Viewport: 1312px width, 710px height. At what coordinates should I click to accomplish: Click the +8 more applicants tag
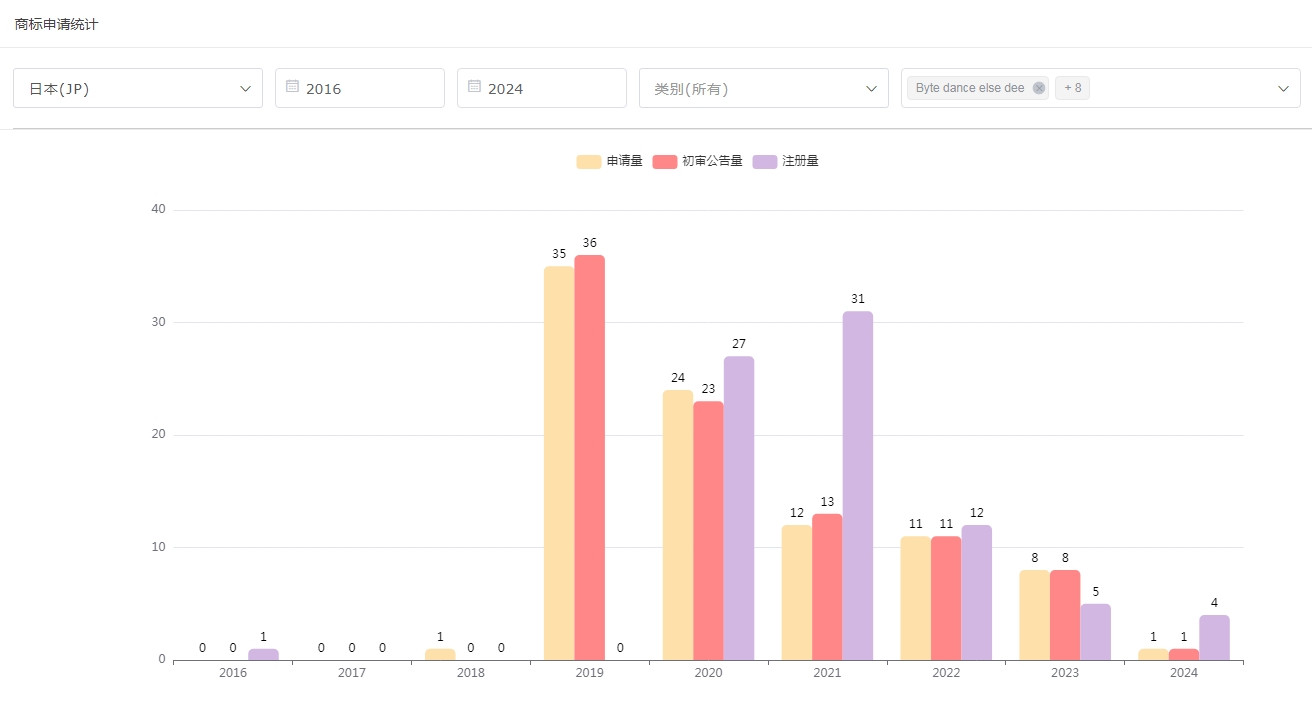pos(1072,88)
